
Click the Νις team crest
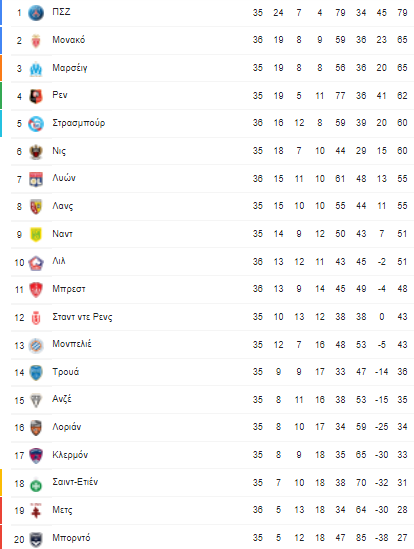[x=36, y=152]
